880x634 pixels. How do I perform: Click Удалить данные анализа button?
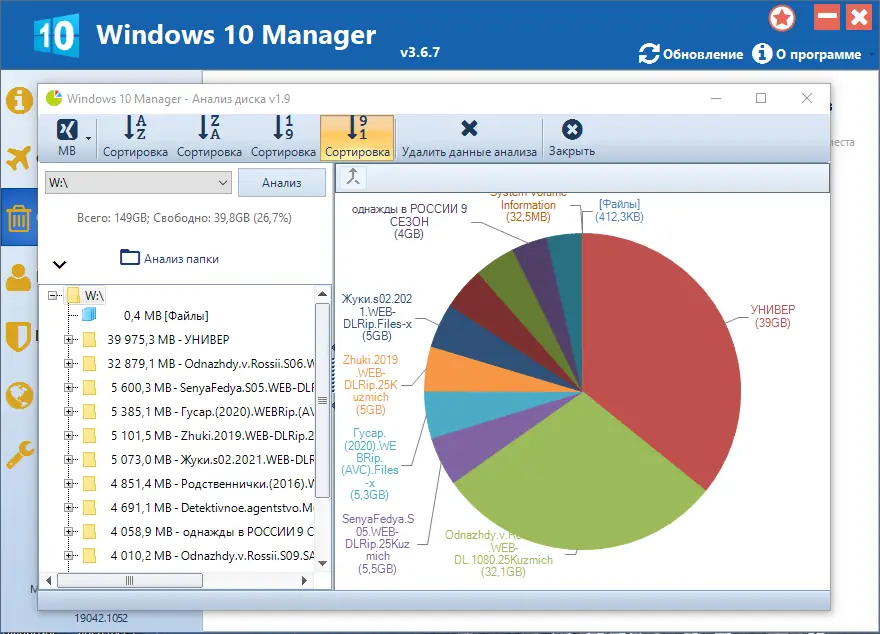(x=469, y=137)
